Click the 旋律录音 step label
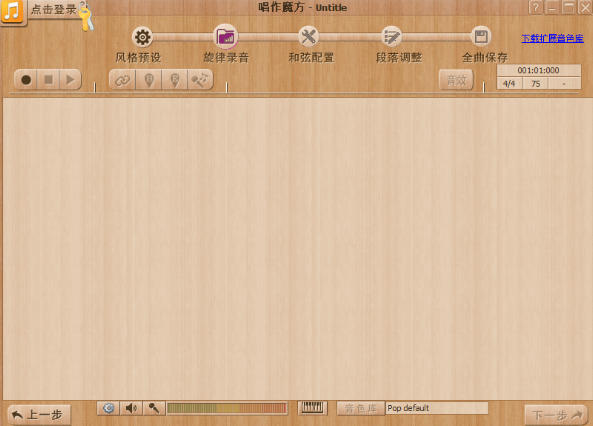The width and height of the screenshot is (593, 426). (x=226, y=58)
